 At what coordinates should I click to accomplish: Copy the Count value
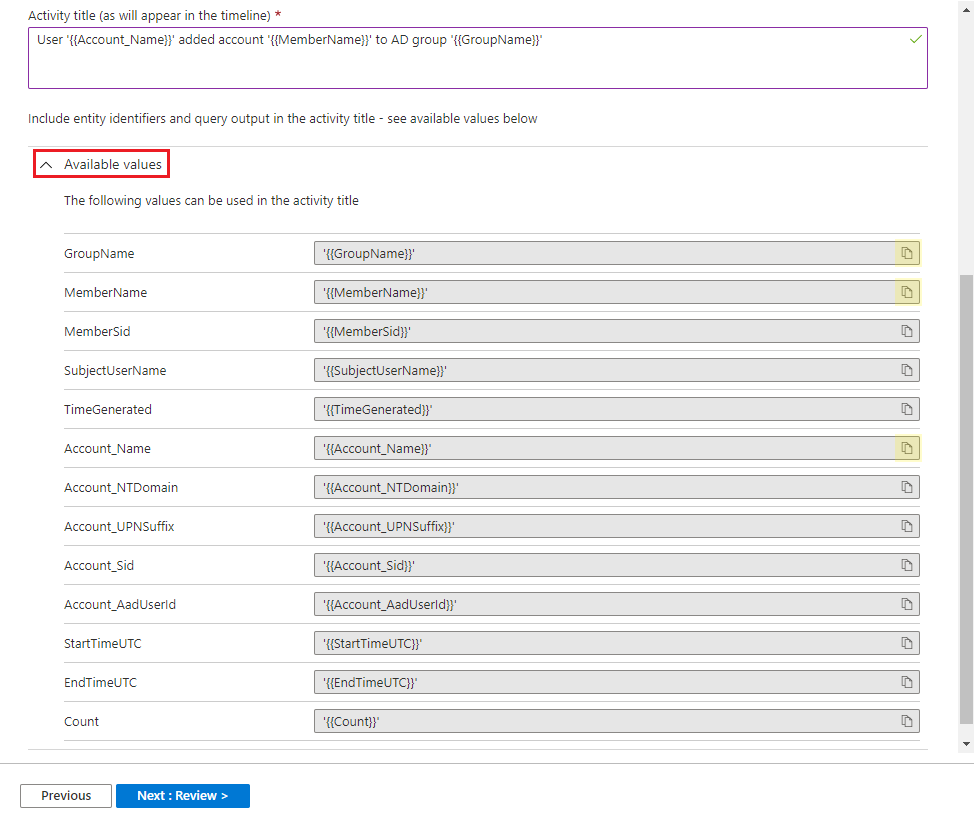907,721
